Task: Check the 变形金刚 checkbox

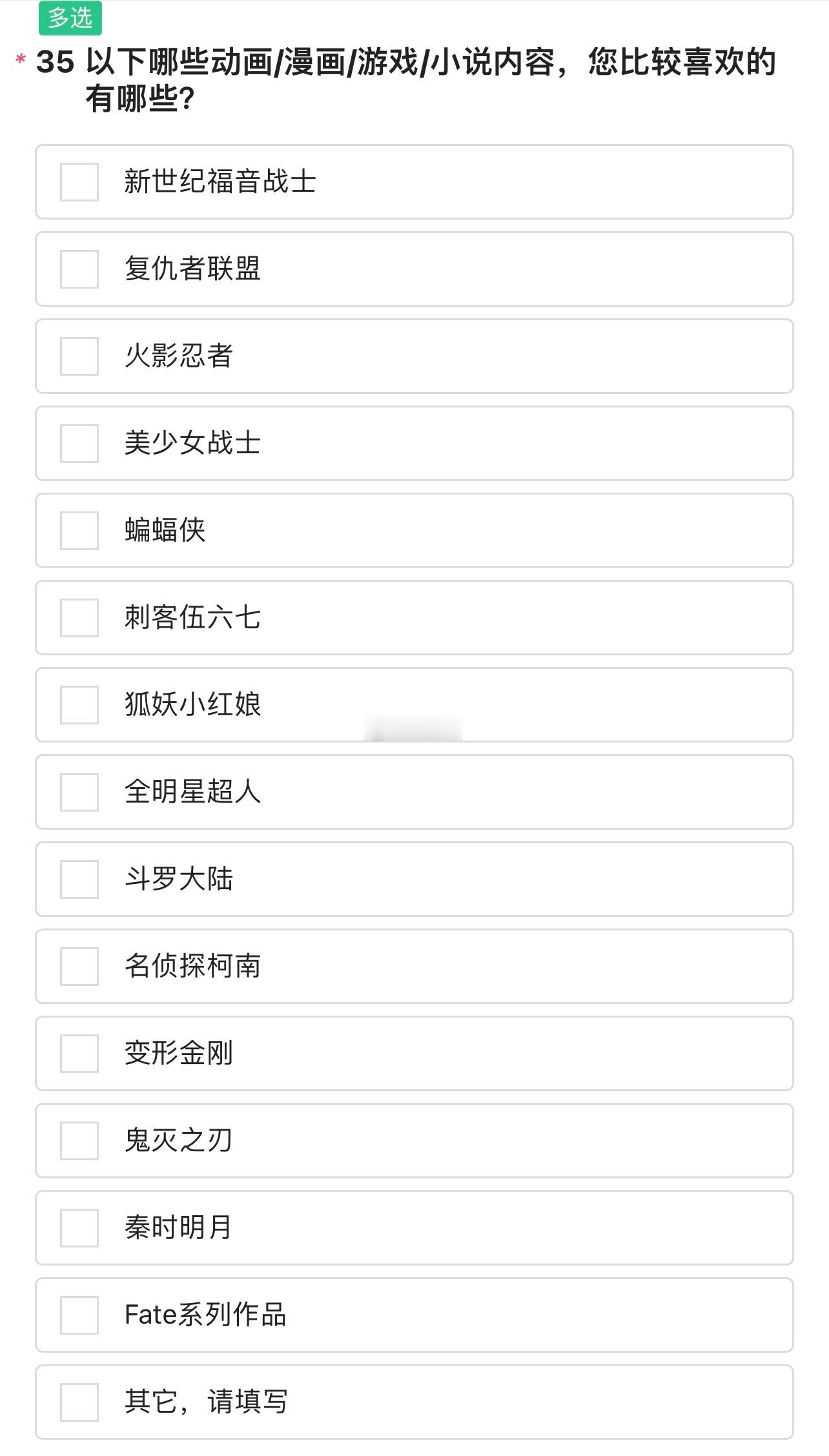Action: coord(79,1054)
